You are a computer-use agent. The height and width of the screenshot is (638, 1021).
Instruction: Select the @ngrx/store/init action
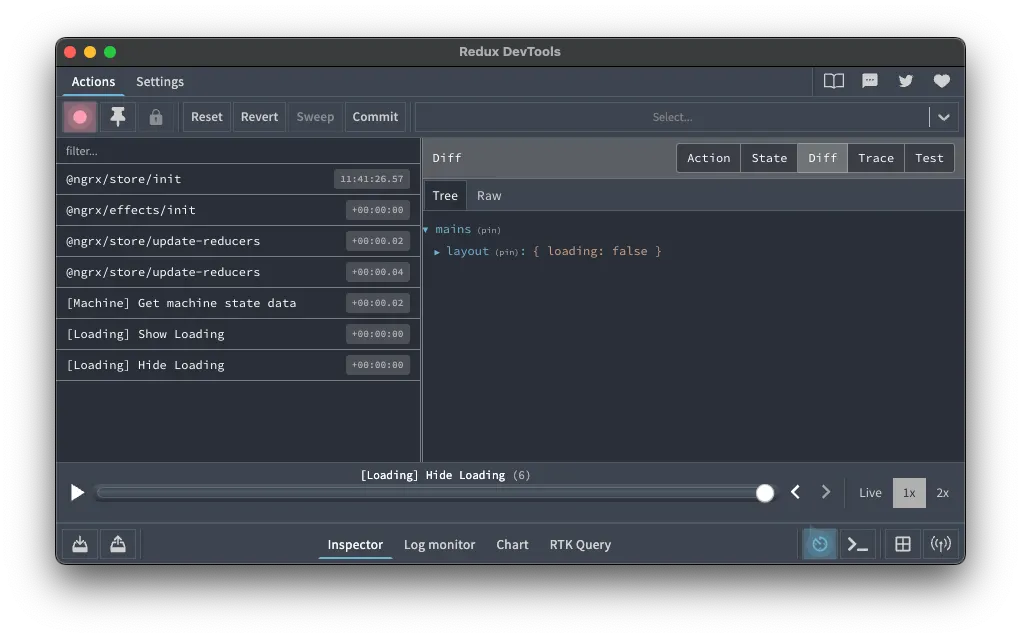(238, 179)
